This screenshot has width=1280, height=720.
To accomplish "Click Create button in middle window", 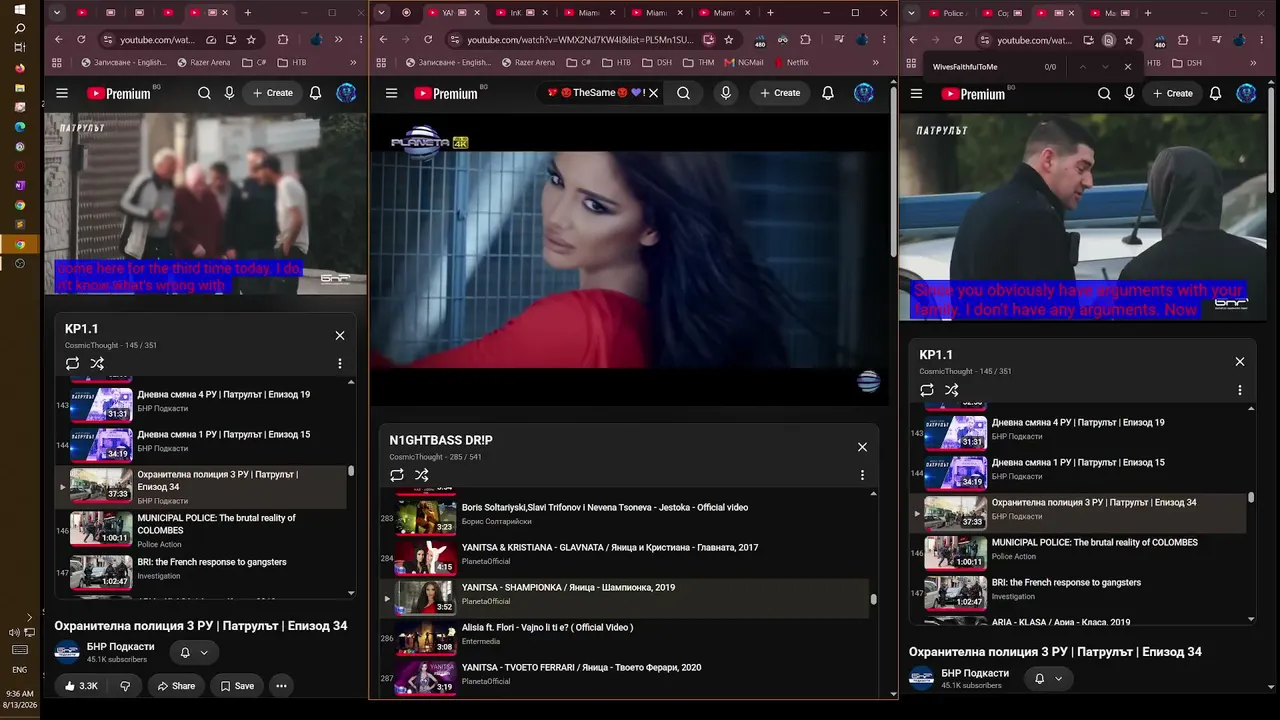I will click(780, 93).
